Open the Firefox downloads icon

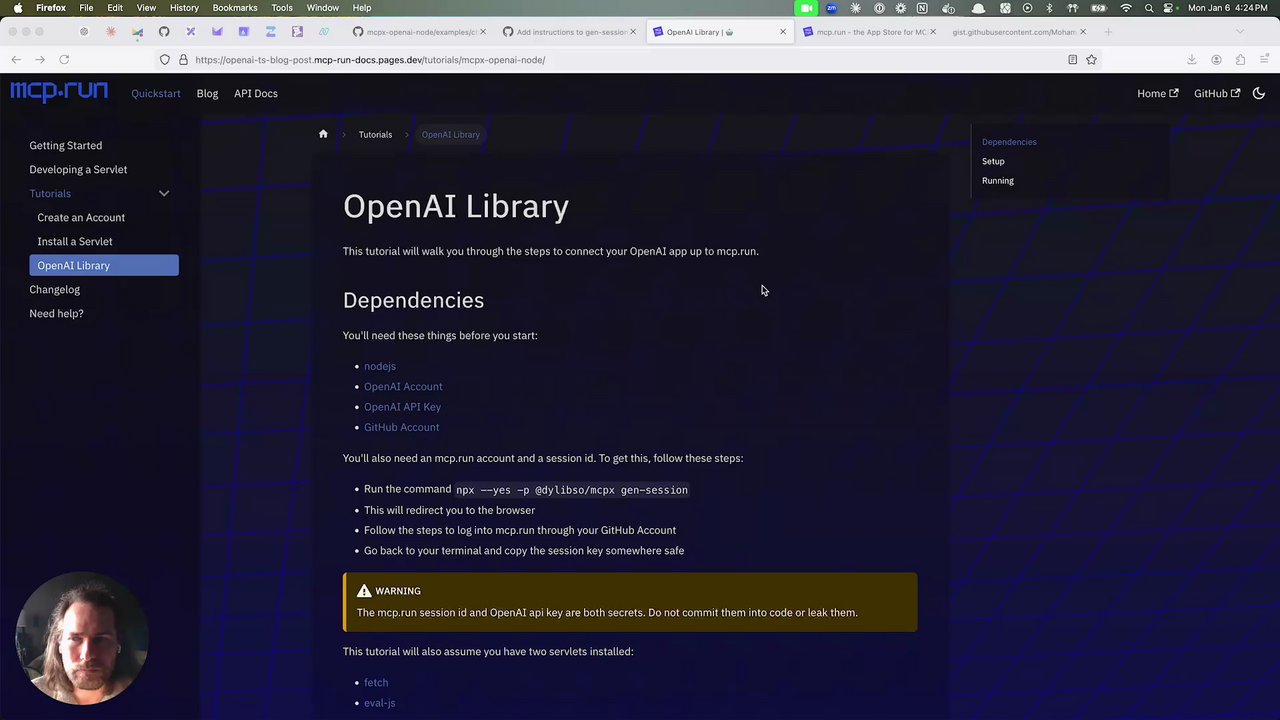point(1192,60)
